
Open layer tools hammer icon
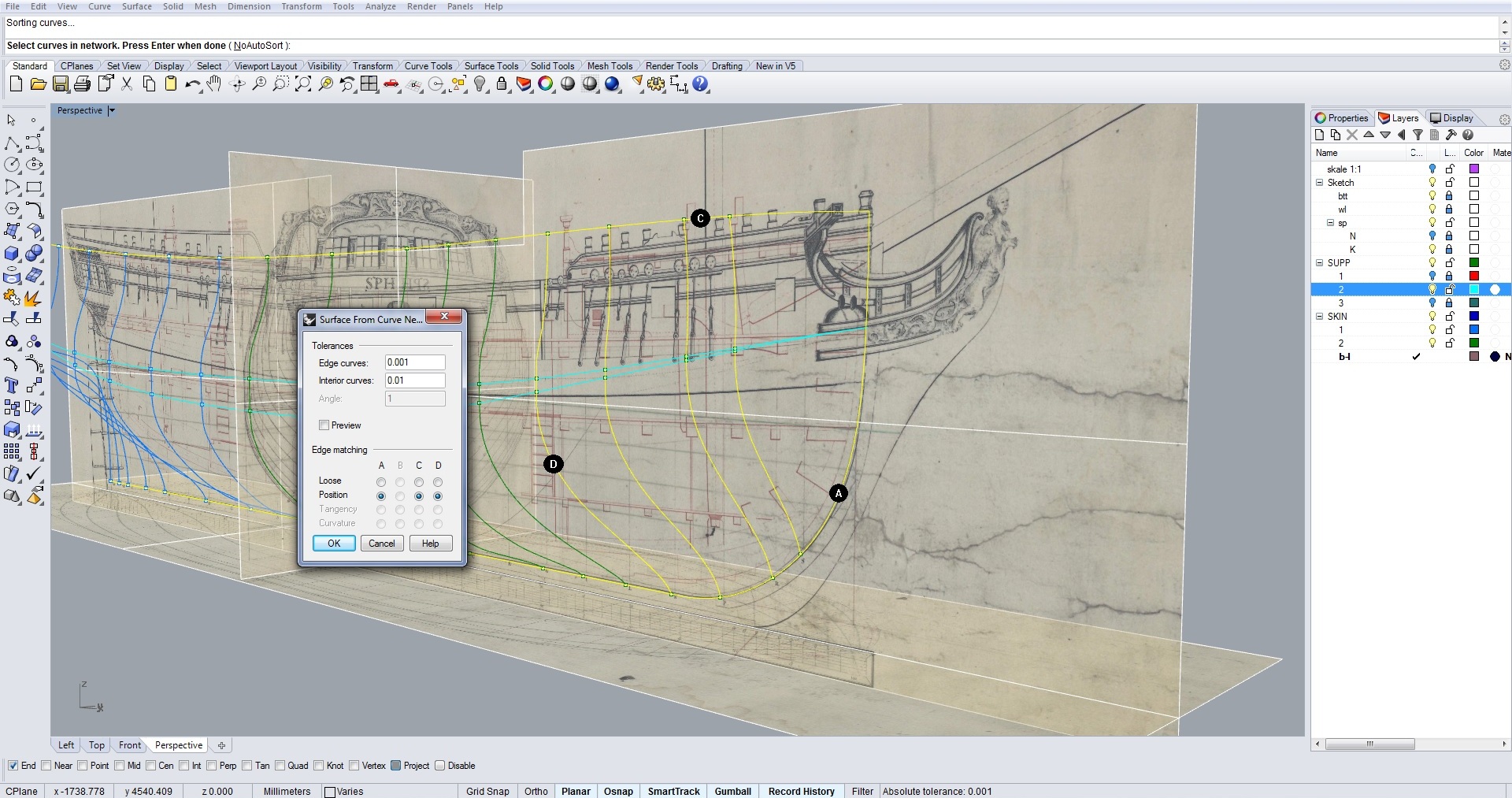pos(1451,135)
